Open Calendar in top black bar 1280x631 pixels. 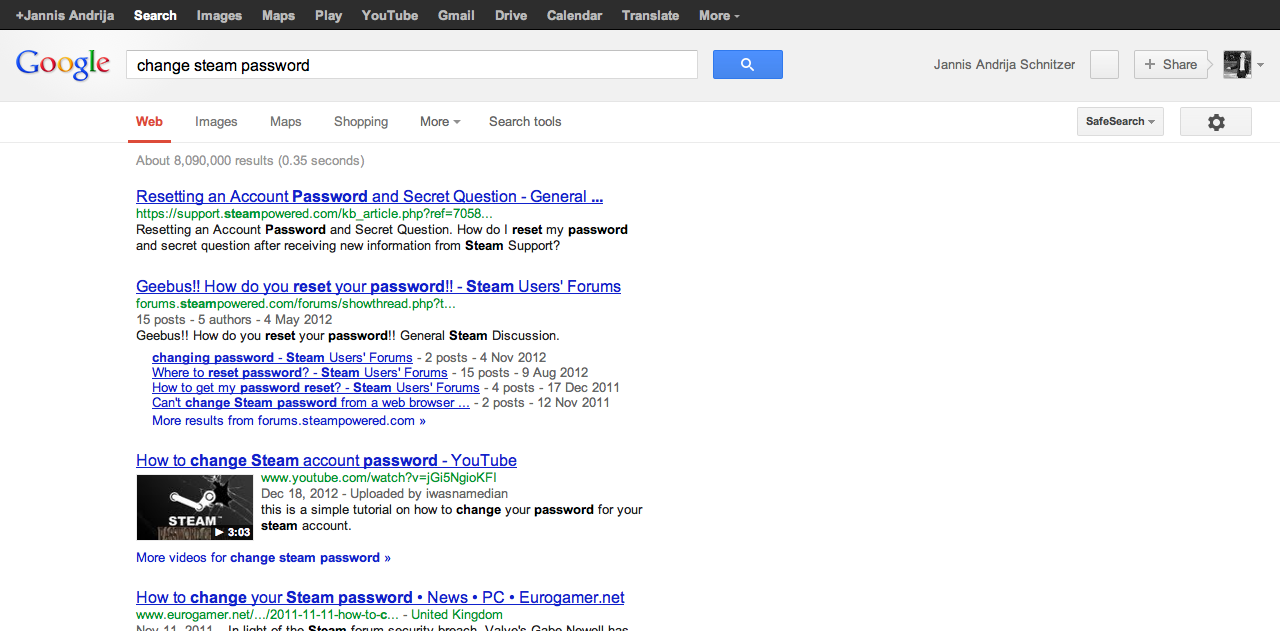point(575,15)
